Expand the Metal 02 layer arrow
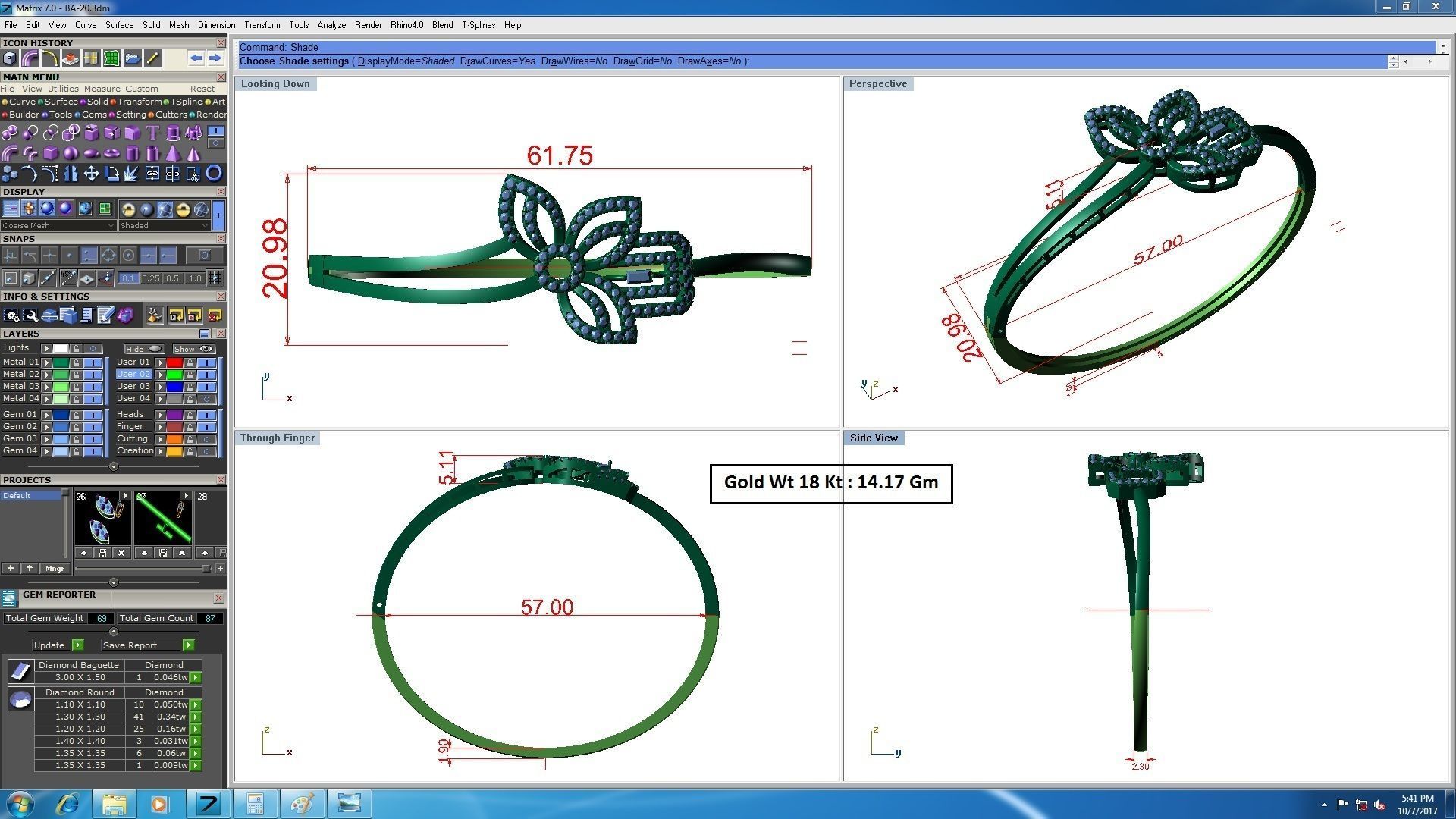 point(47,375)
